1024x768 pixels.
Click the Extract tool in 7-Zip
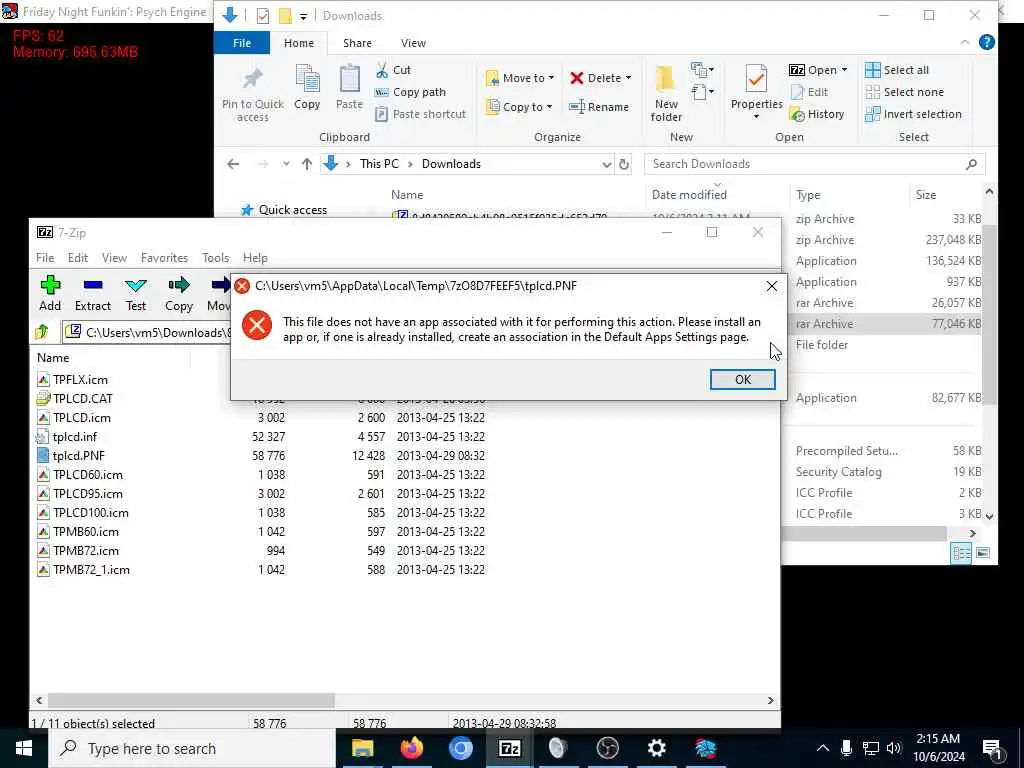click(93, 293)
